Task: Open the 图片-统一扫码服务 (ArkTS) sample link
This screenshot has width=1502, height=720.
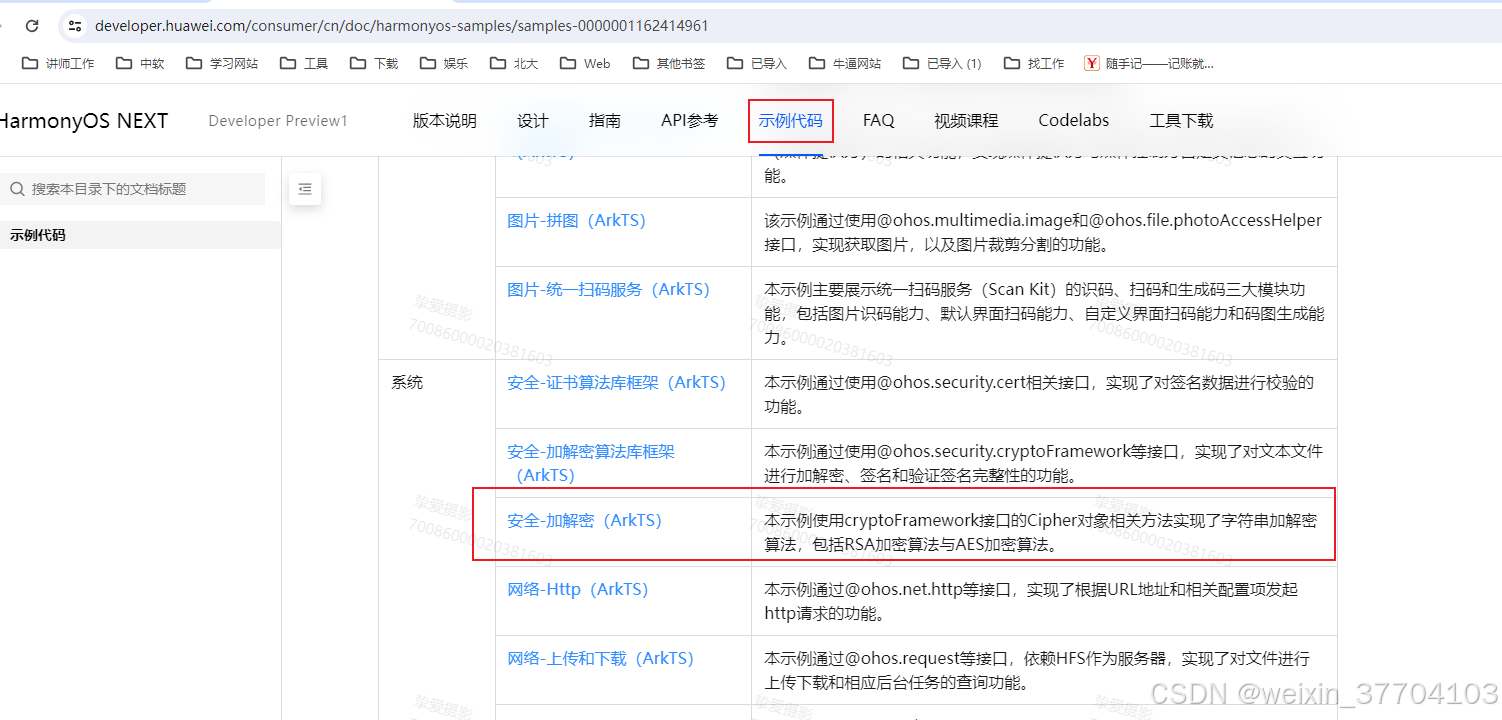Action: [608, 289]
